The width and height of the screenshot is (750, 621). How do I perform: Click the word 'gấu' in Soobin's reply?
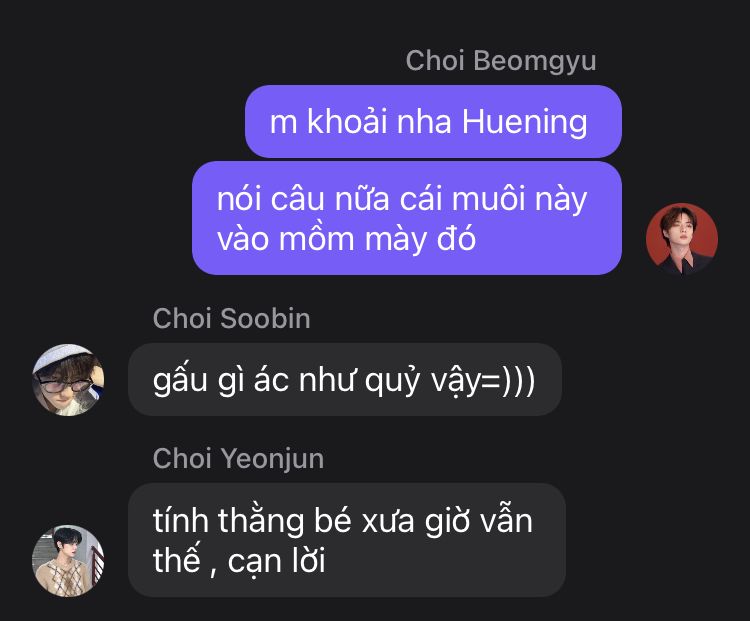point(180,381)
